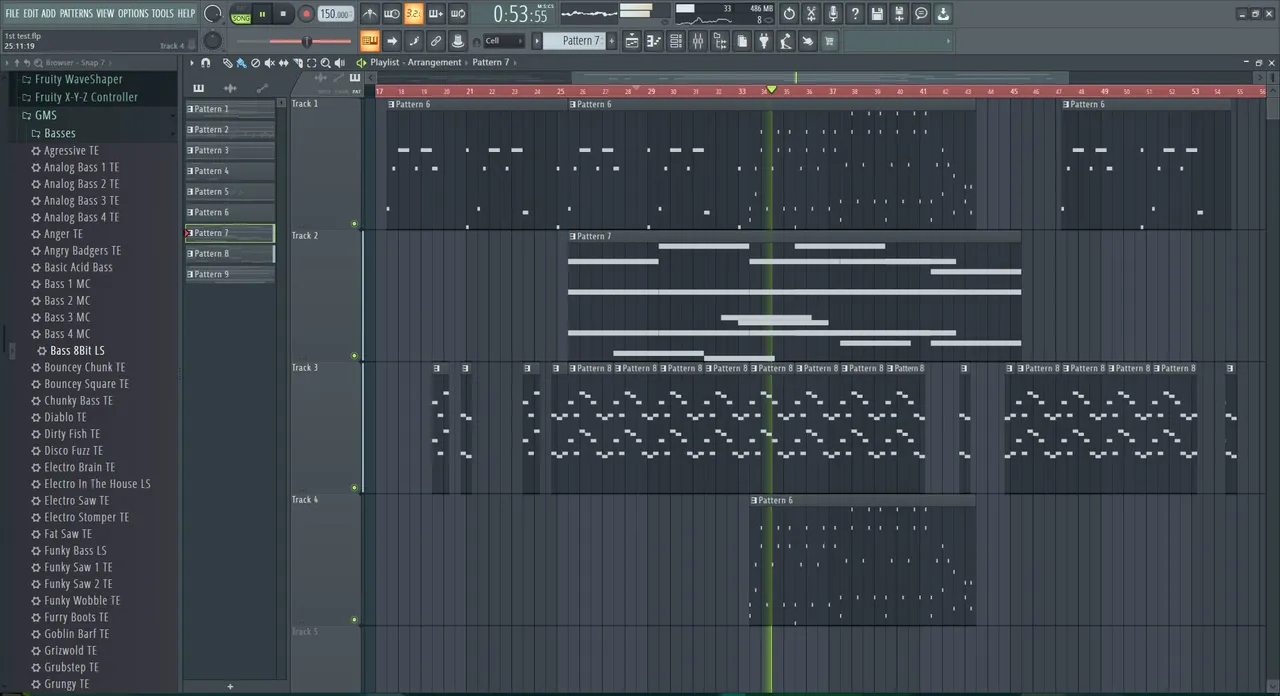Open pattern selector left arrow menu
This screenshot has height=696, width=1280.
[x=537, y=41]
